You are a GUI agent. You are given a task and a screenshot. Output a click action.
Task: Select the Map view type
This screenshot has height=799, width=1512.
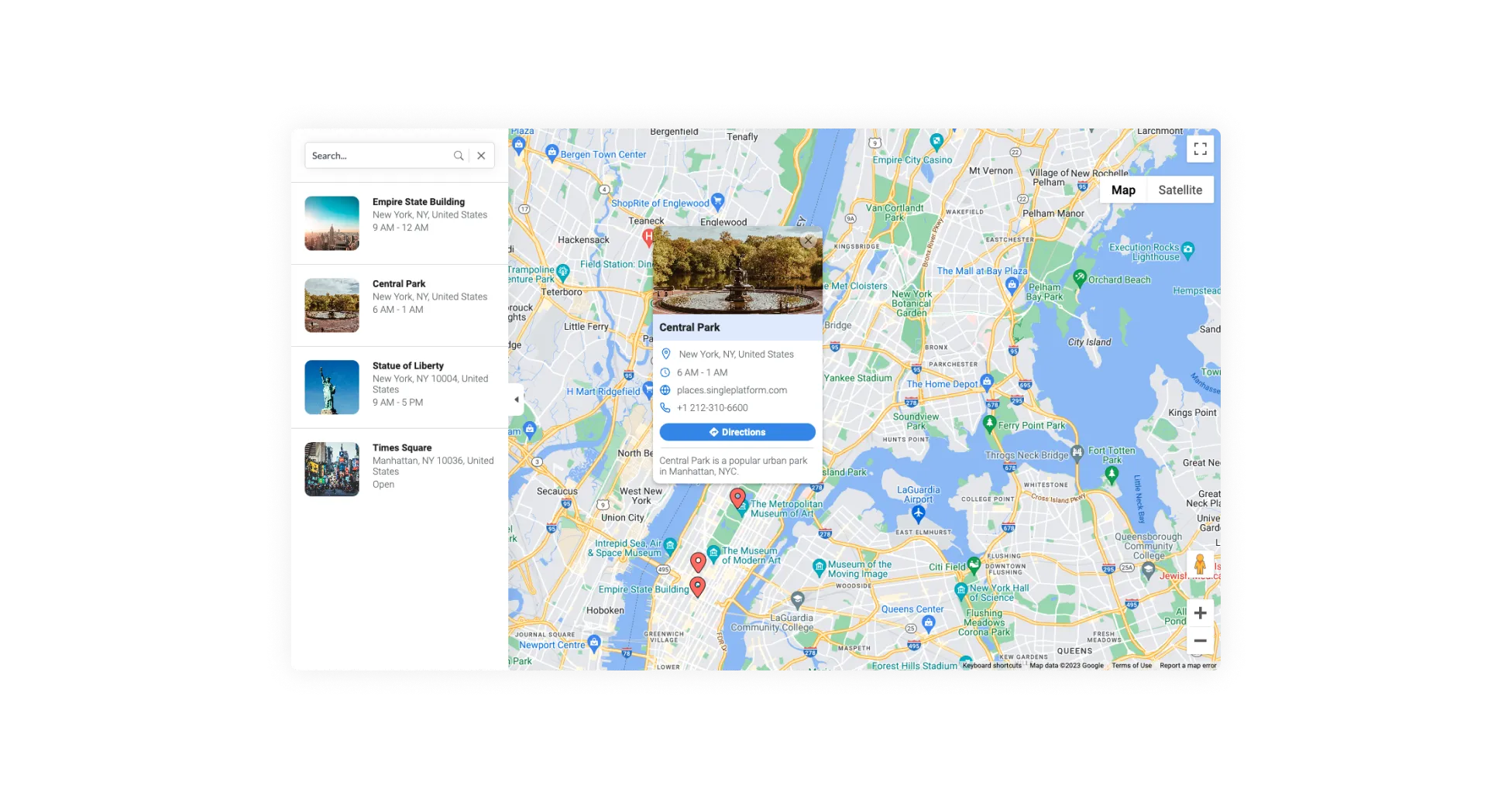coord(1122,190)
